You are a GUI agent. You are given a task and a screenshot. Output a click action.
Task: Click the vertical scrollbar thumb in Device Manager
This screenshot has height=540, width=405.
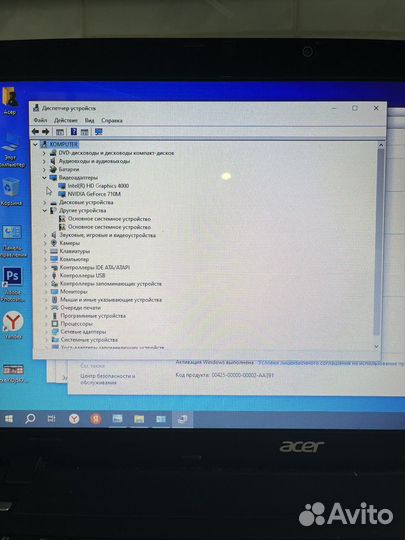[379, 241]
